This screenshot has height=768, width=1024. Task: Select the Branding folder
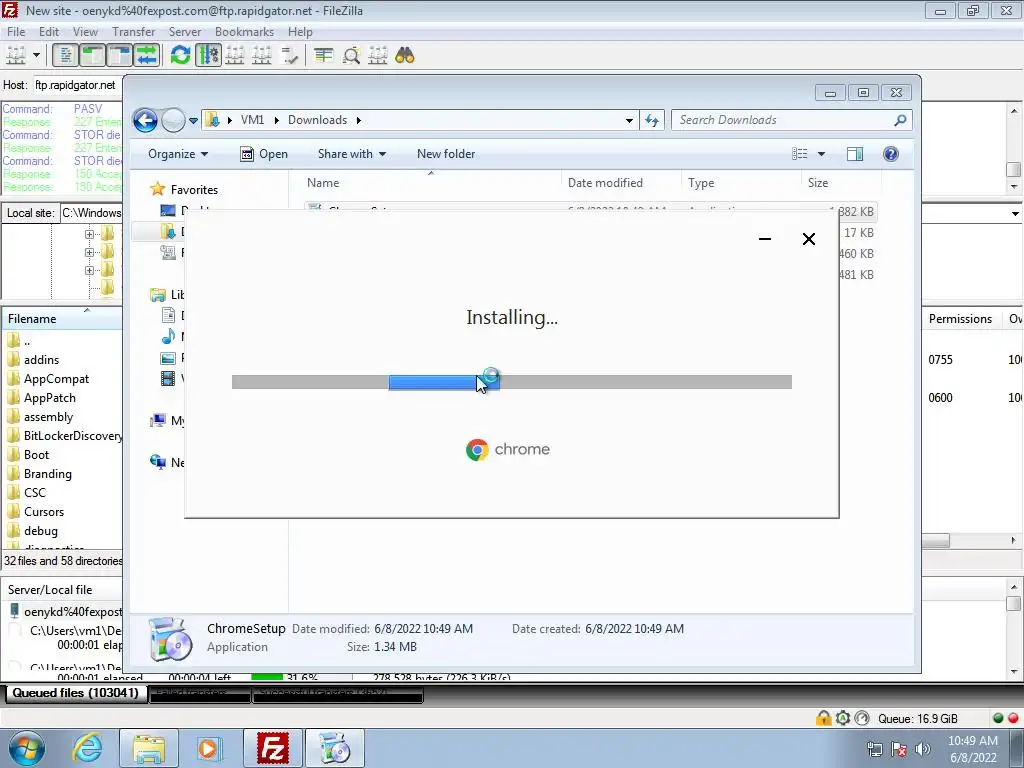[x=48, y=473]
